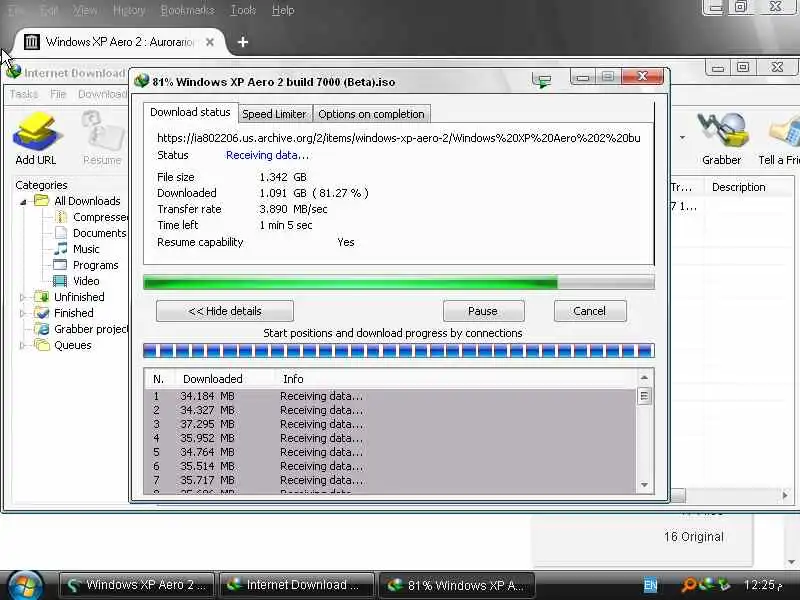Click the green download progress bar
Screen dimensions: 800x600
tap(399, 282)
